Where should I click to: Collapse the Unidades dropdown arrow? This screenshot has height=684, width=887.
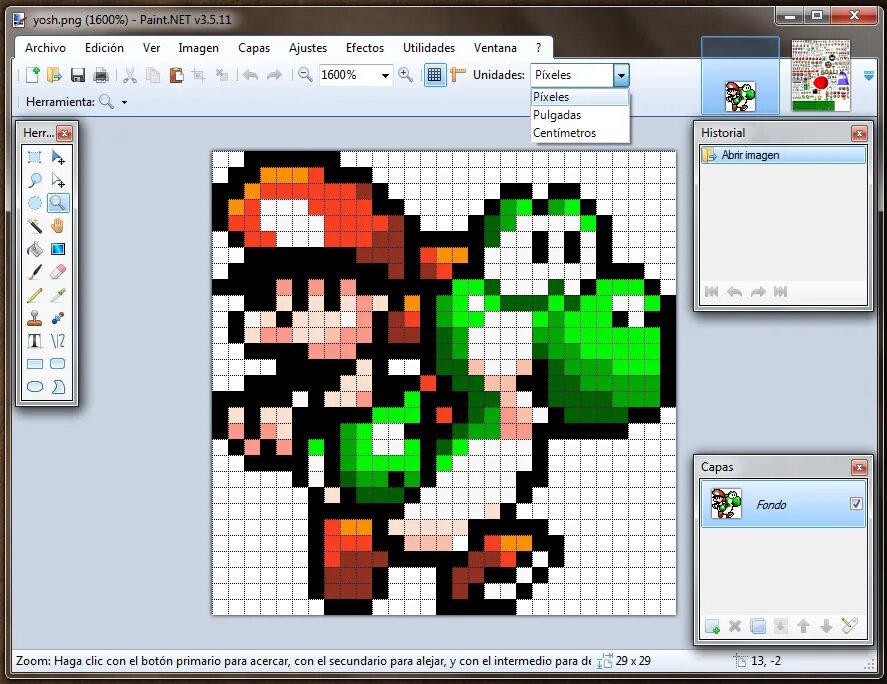pyautogui.click(x=621, y=75)
